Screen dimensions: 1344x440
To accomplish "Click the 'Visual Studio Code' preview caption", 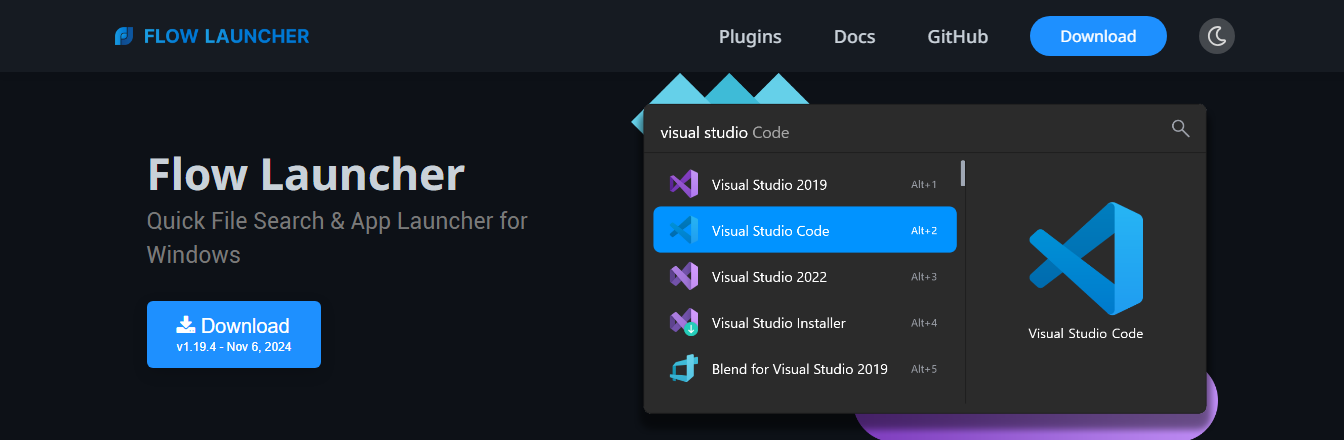I will (x=1086, y=334).
